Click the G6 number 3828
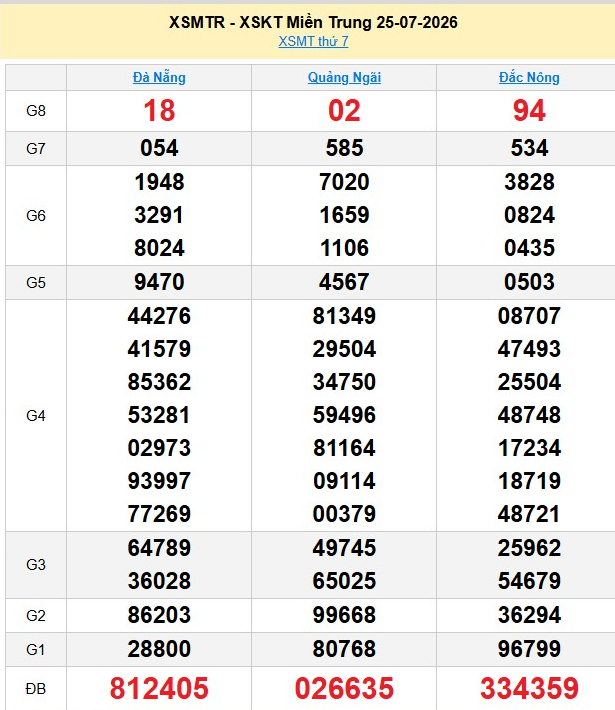This screenshot has height=710, width=615. [x=529, y=182]
